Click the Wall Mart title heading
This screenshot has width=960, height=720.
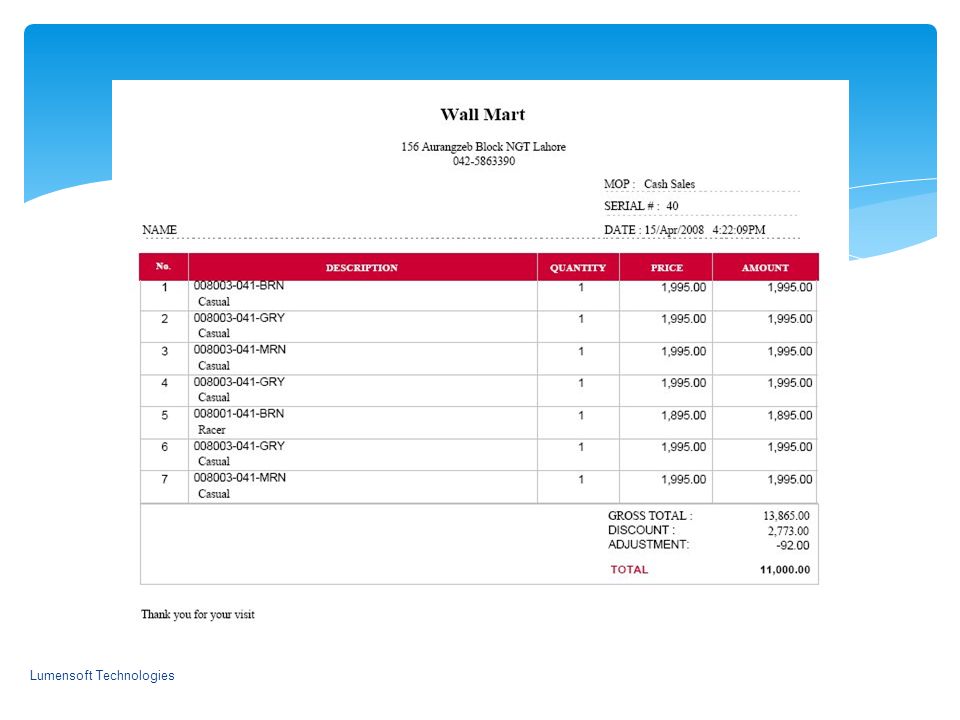(x=482, y=114)
